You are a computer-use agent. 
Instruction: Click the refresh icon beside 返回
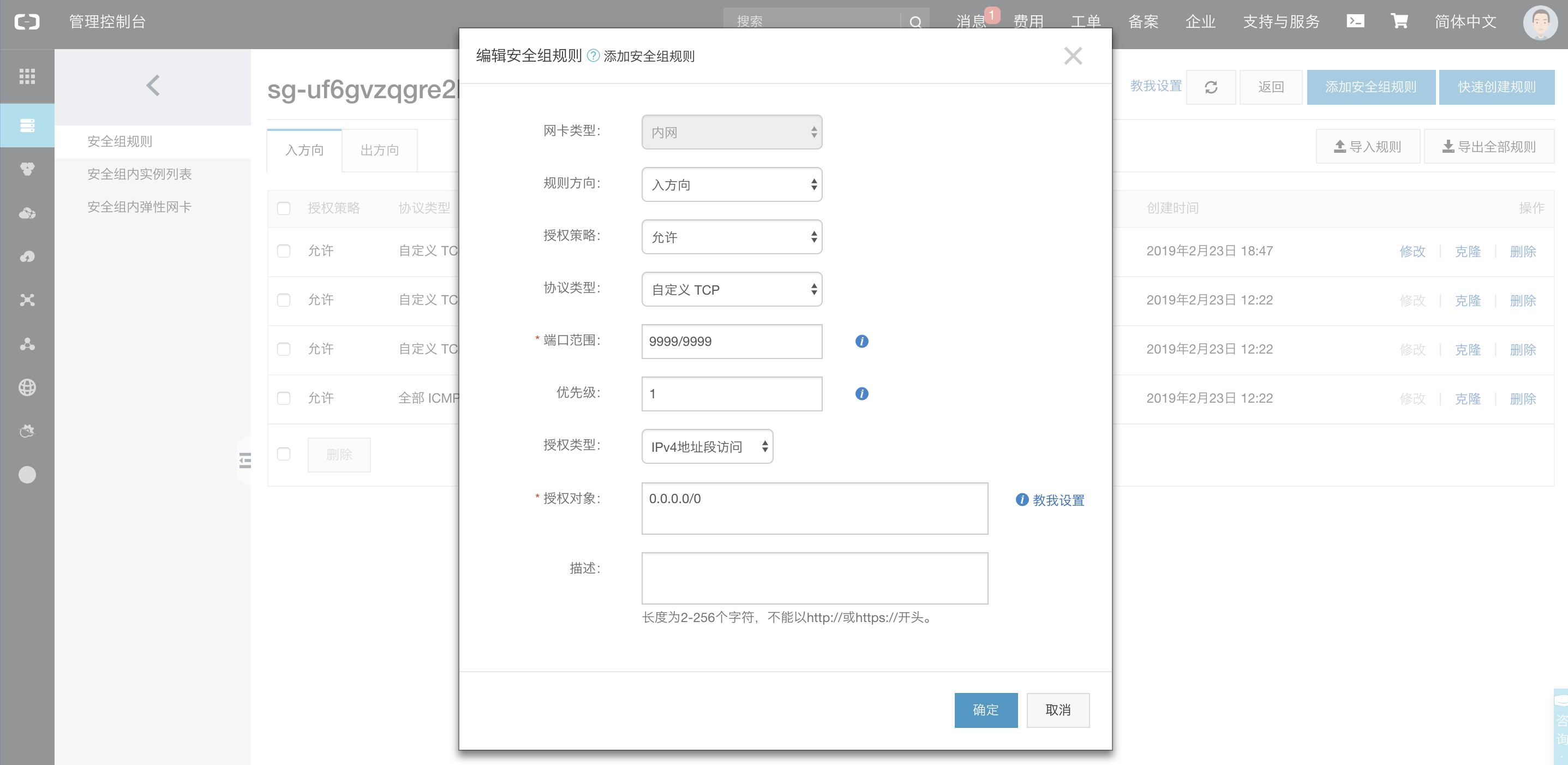[1211, 87]
